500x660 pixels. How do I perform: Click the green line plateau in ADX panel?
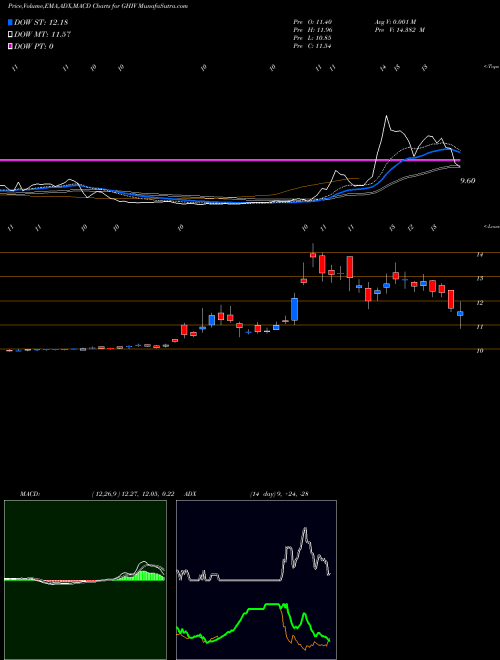[273, 604]
